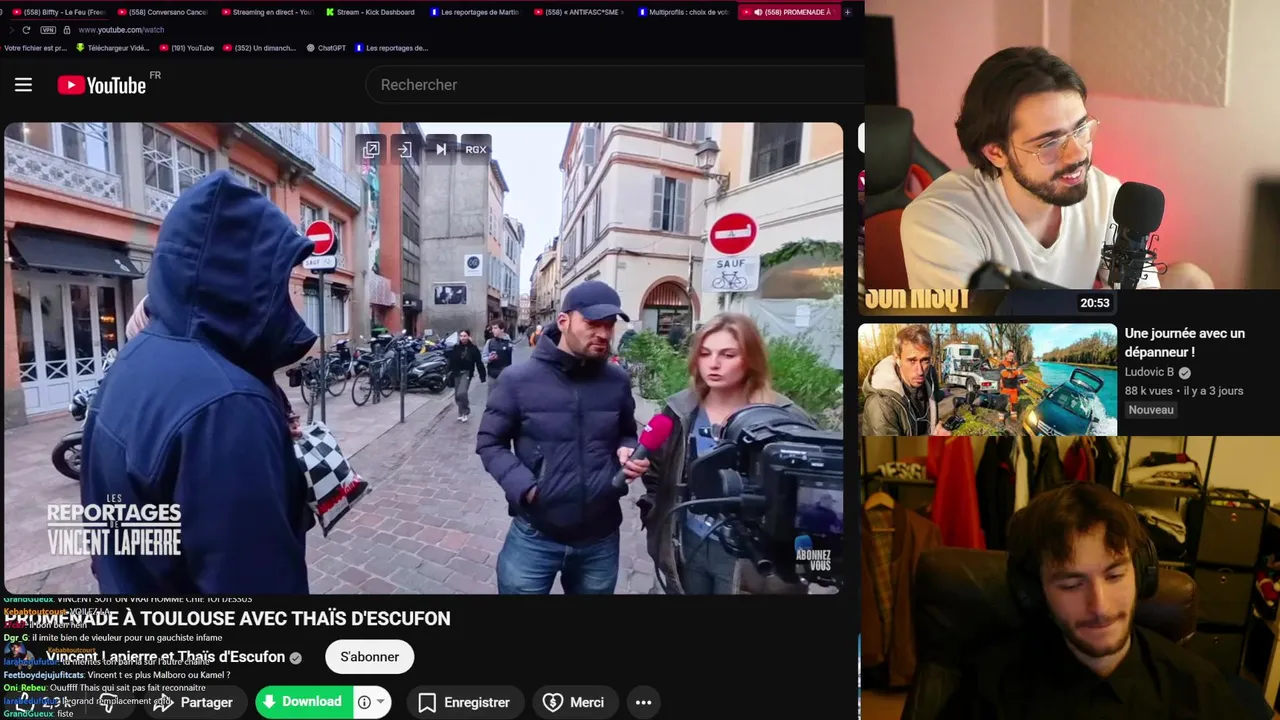Open the more actions three-dot menu
Image resolution: width=1280 pixels, height=720 pixels.
click(643, 702)
